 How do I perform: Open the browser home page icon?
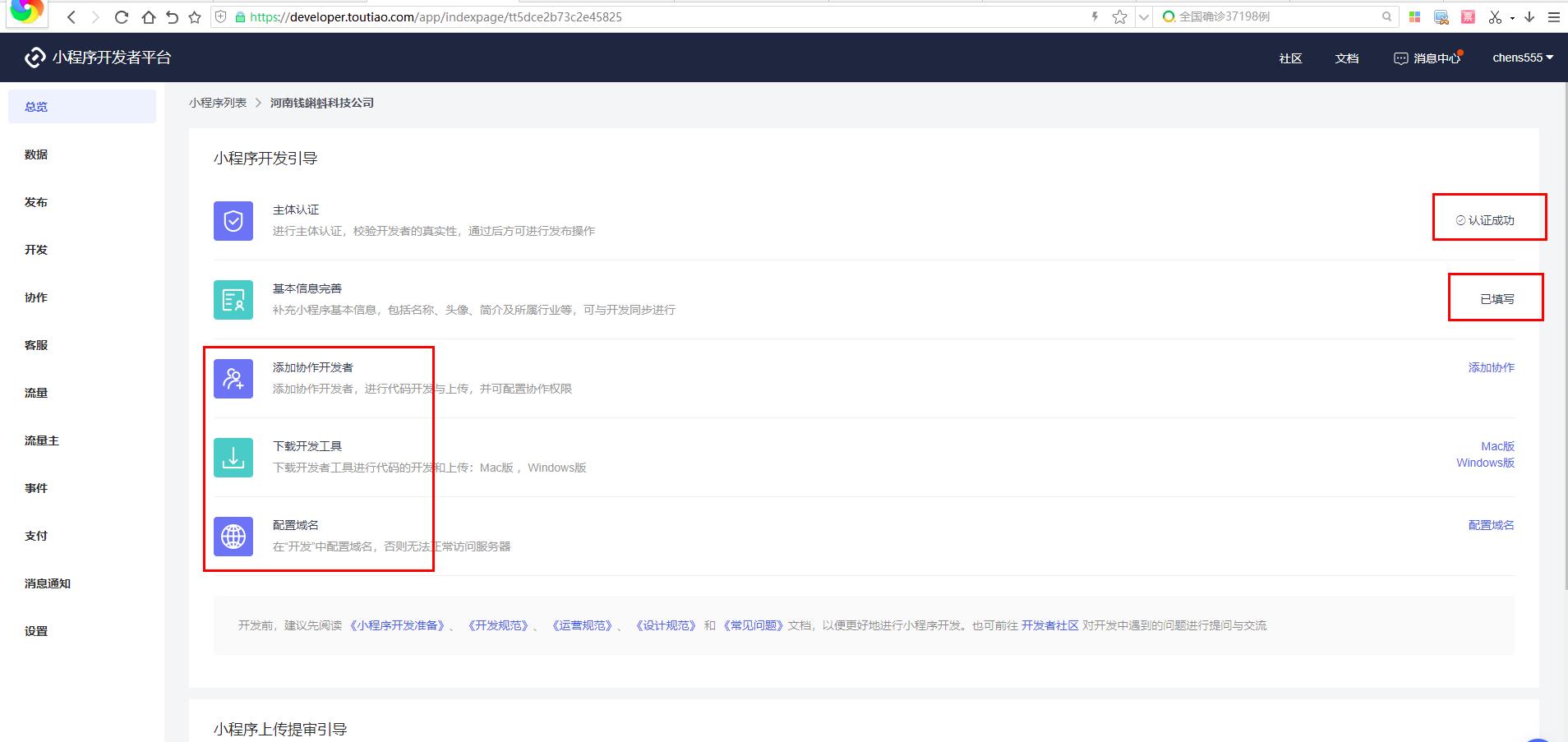[148, 17]
